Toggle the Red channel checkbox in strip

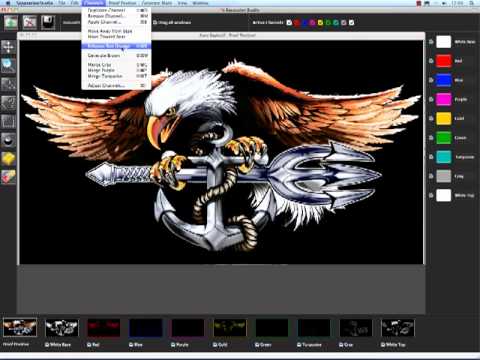[x=89, y=345]
